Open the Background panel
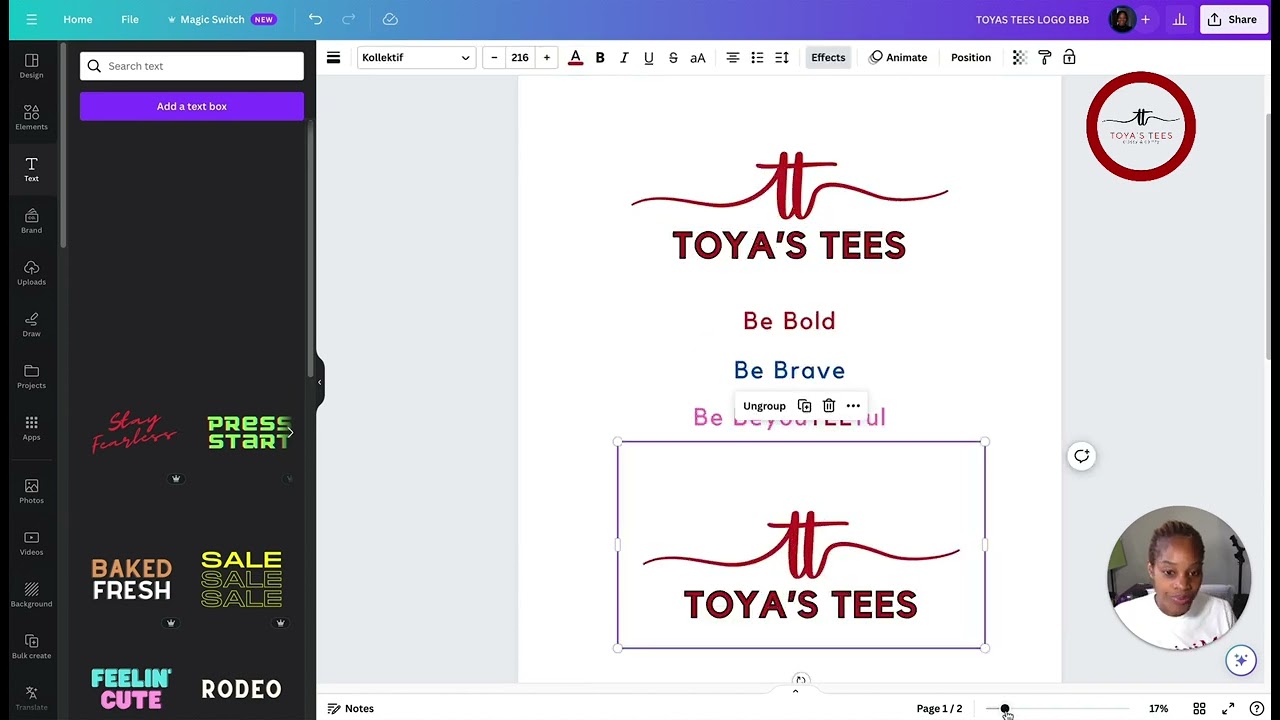Screen dimensions: 1280x720 32,595
